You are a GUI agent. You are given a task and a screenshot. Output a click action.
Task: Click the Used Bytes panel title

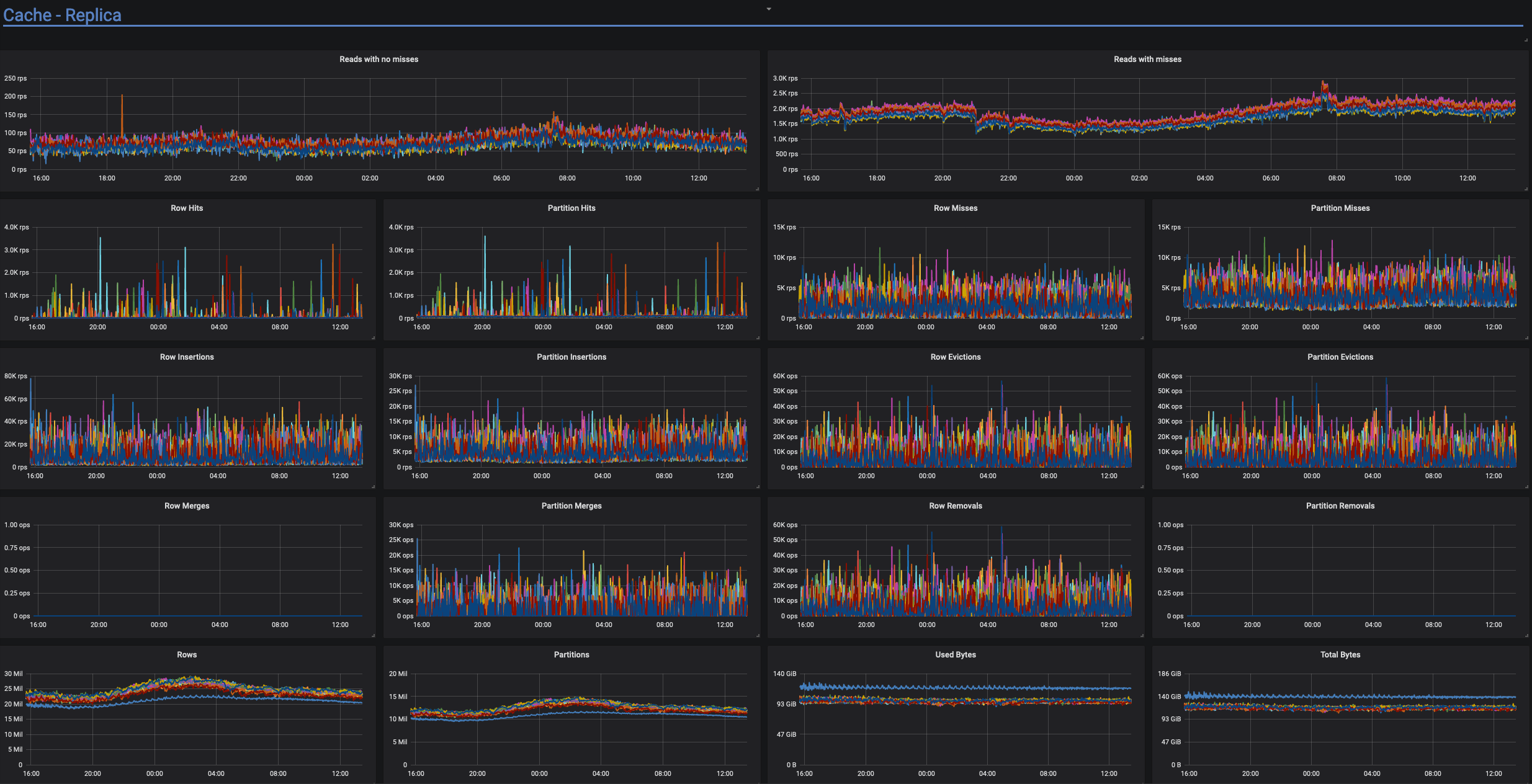click(956, 655)
